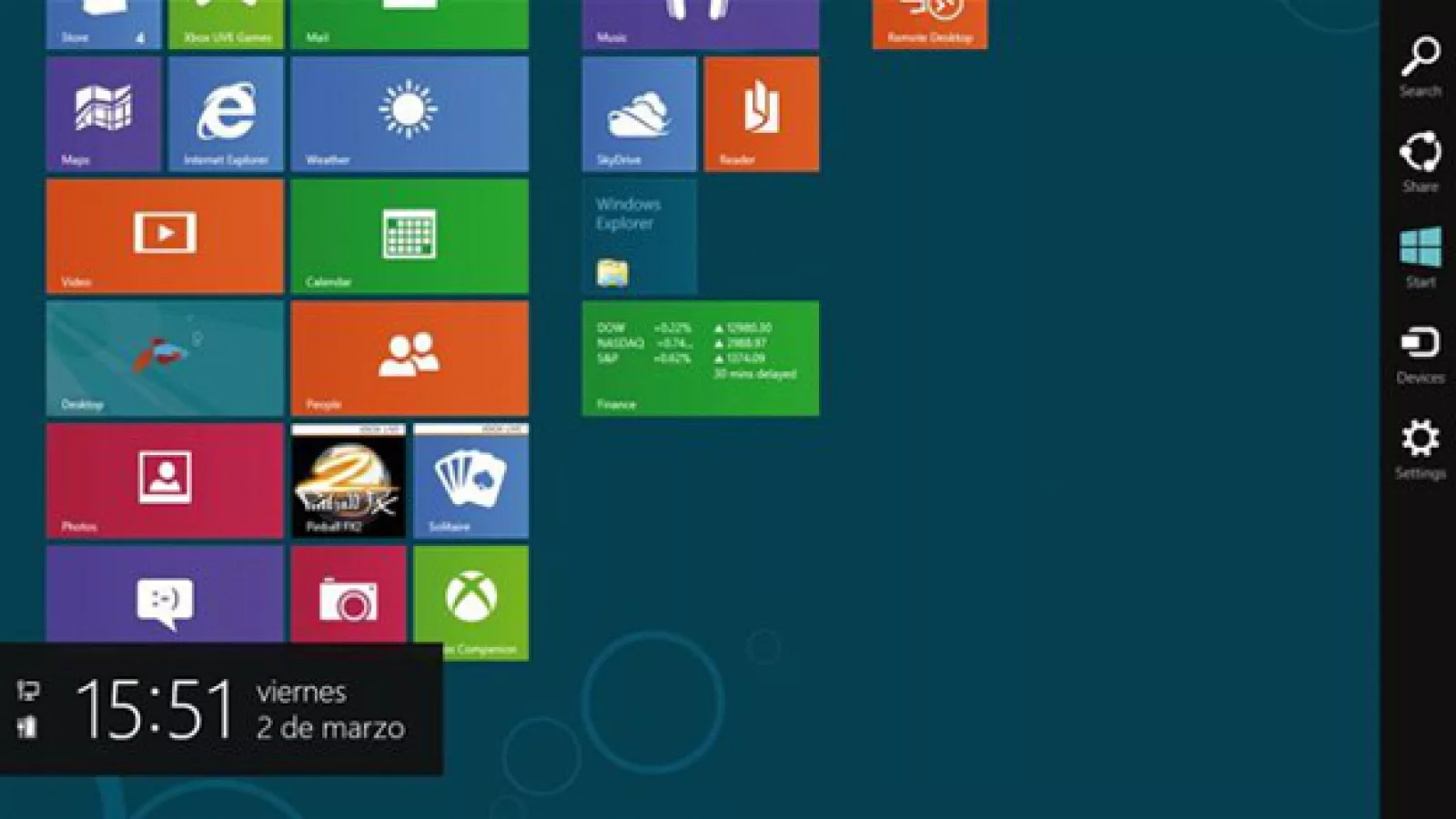1456x819 pixels.
Task: Start the Solitaire game tile
Action: pyautogui.click(x=470, y=480)
